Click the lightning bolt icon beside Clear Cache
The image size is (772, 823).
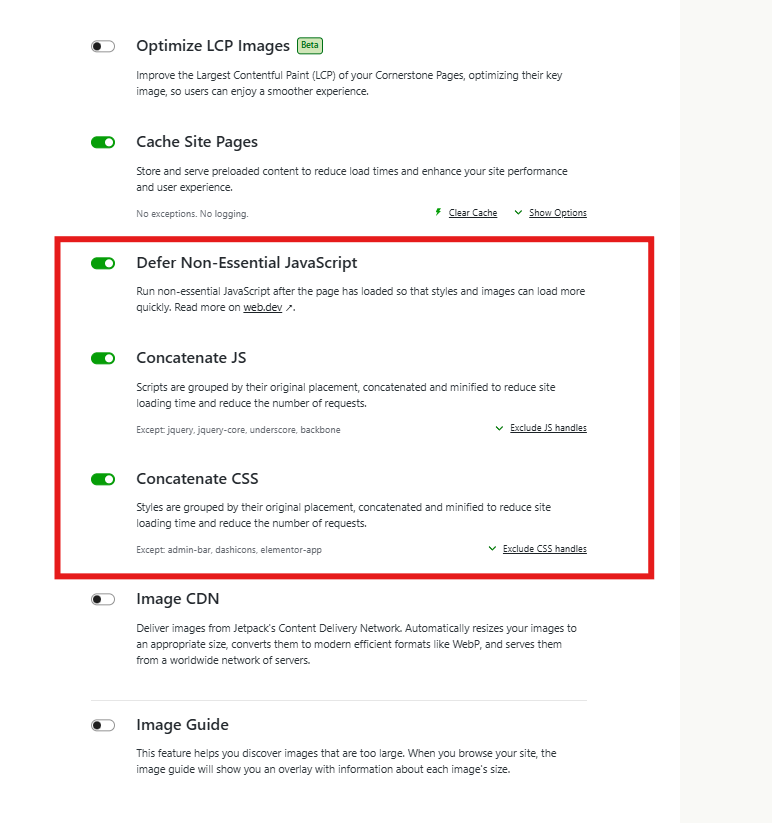point(438,212)
